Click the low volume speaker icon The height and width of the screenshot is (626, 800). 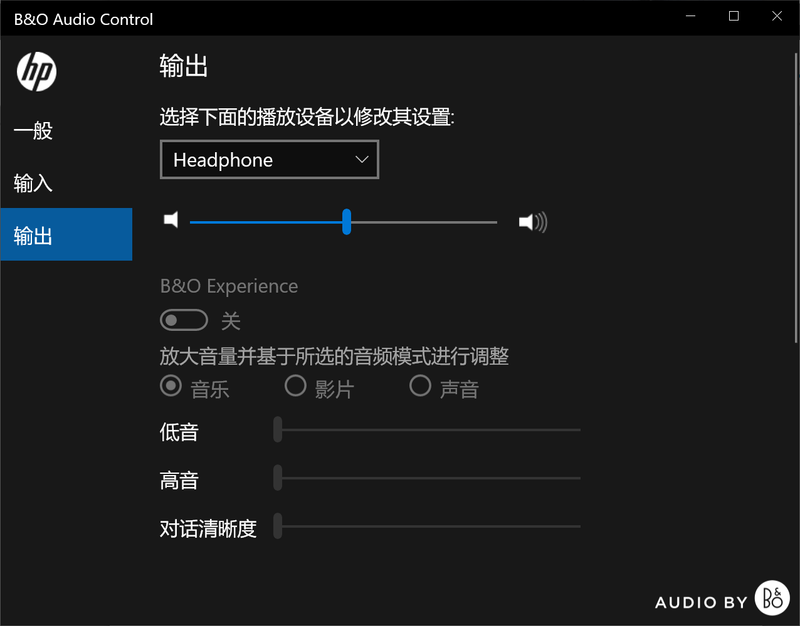point(171,220)
